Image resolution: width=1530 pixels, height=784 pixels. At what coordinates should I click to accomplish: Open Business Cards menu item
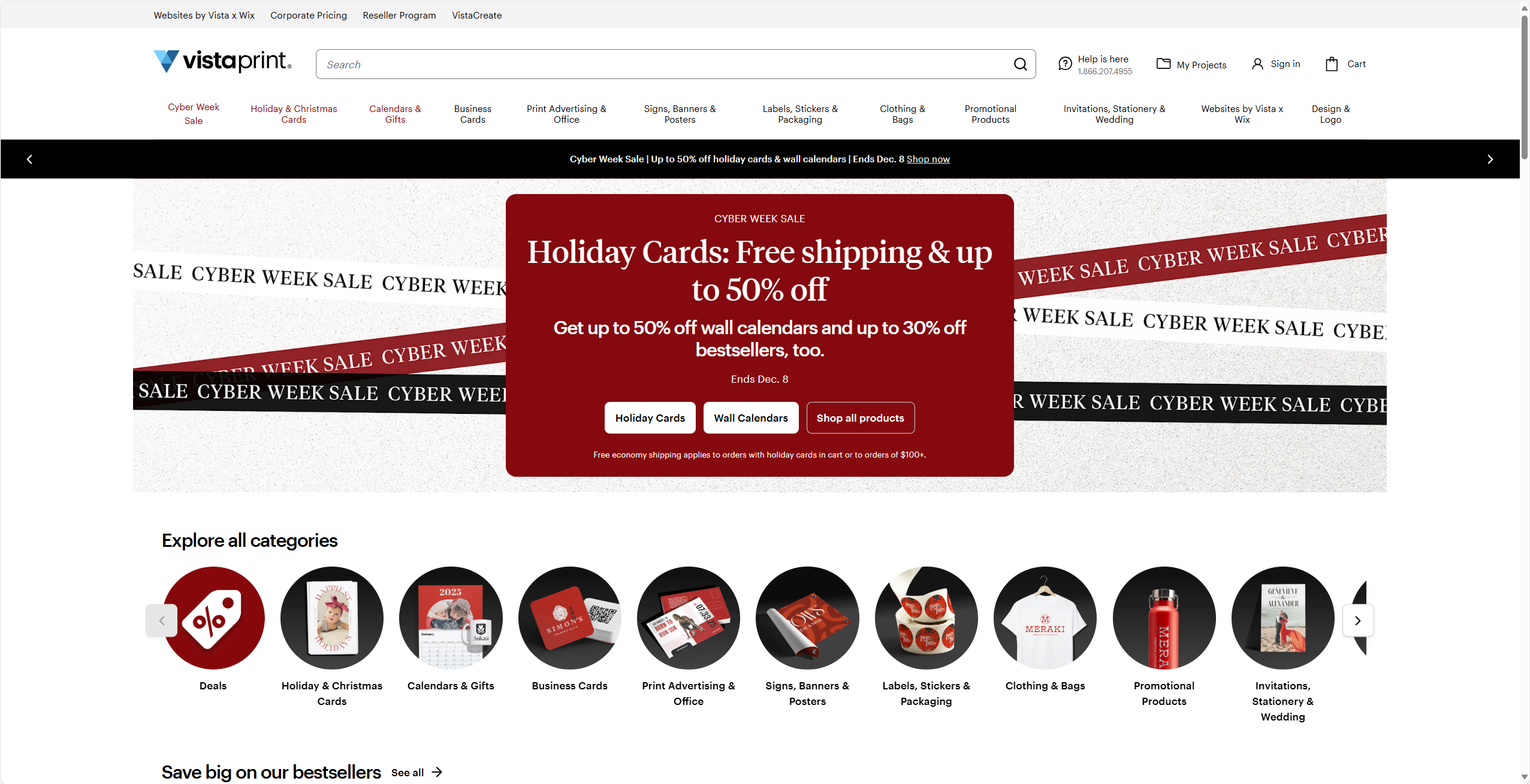(472, 114)
